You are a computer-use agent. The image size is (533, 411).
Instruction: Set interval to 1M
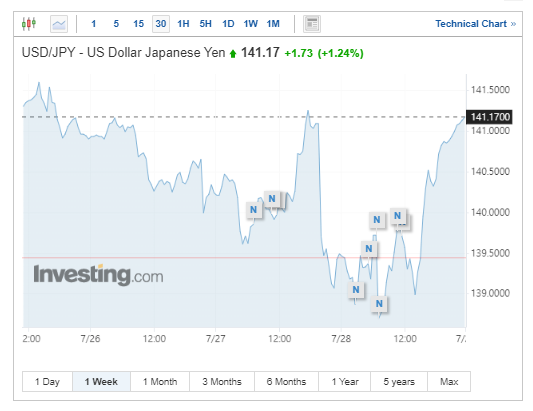[x=273, y=24]
